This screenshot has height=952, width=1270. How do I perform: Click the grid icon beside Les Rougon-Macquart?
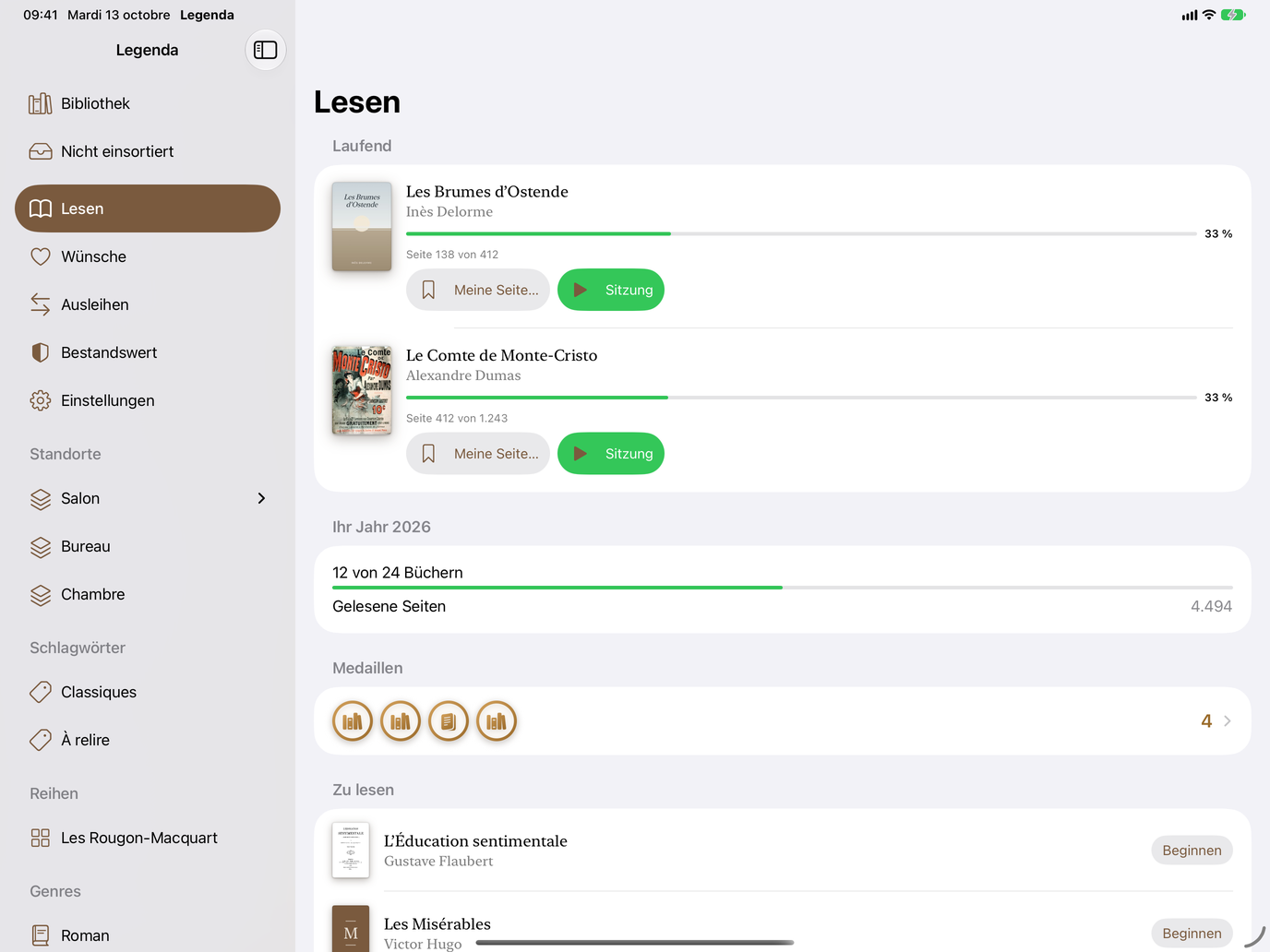(x=41, y=838)
